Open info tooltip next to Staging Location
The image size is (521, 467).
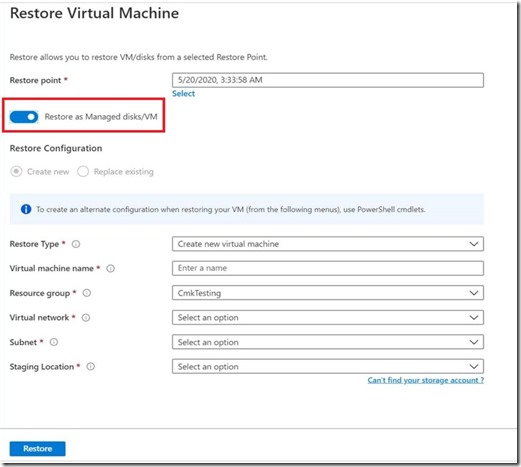91,367
